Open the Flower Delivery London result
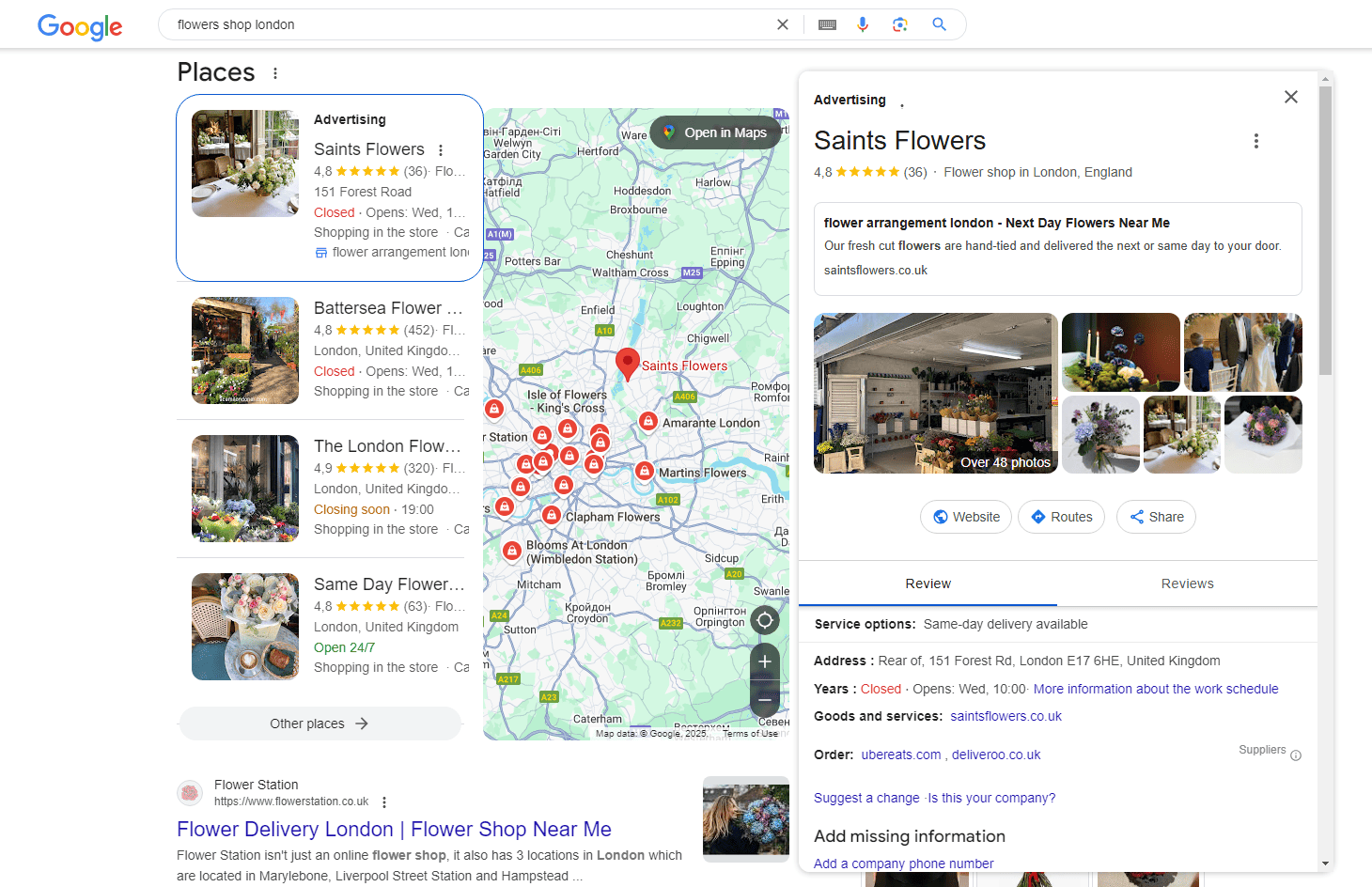 pyautogui.click(x=394, y=829)
